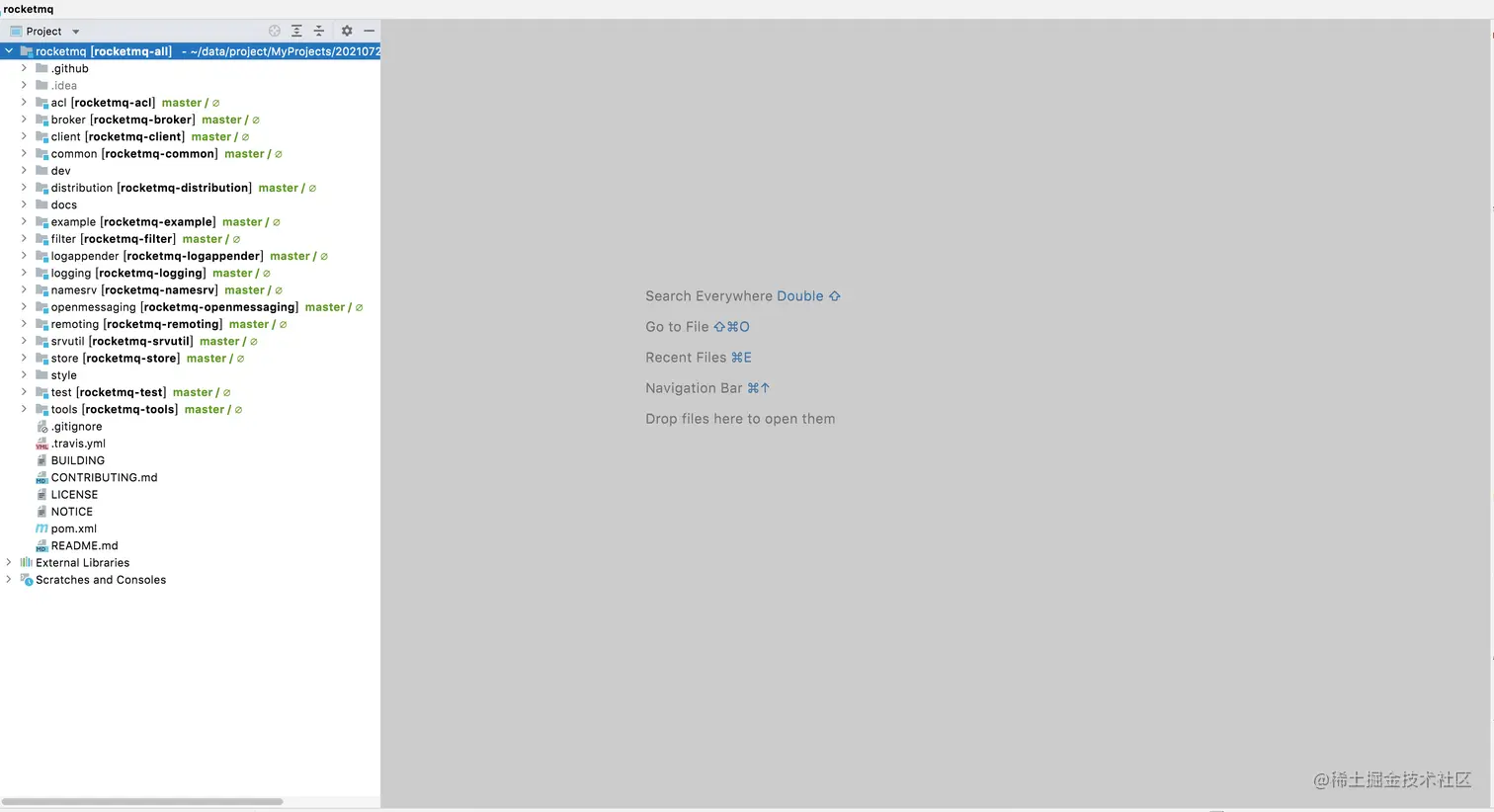The width and height of the screenshot is (1494, 812).
Task: Select the namesrv module folder icon
Action: click(x=41, y=290)
